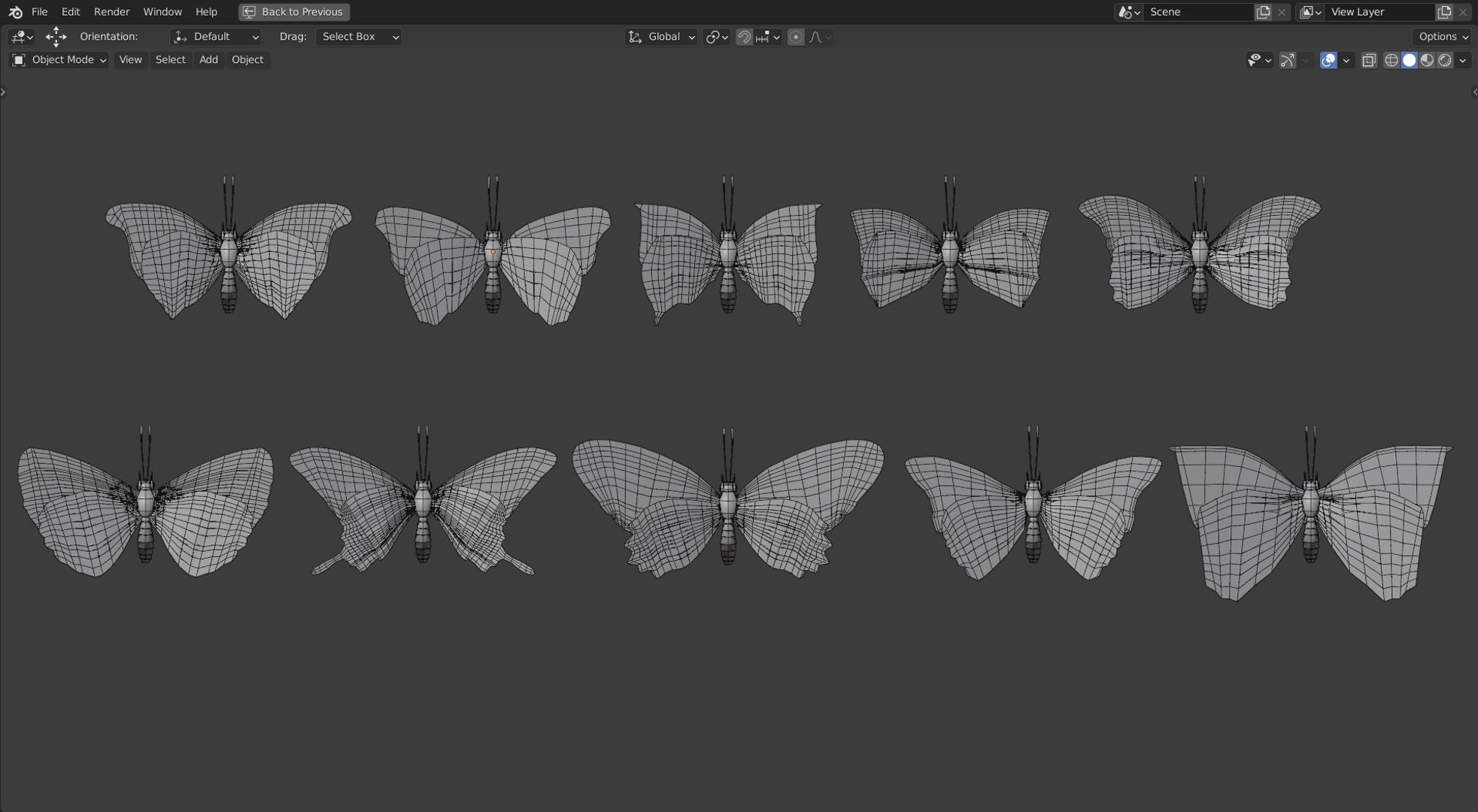The width and height of the screenshot is (1478, 812).
Task: Toggle X-ray mode
Action: coord(1369,60)
